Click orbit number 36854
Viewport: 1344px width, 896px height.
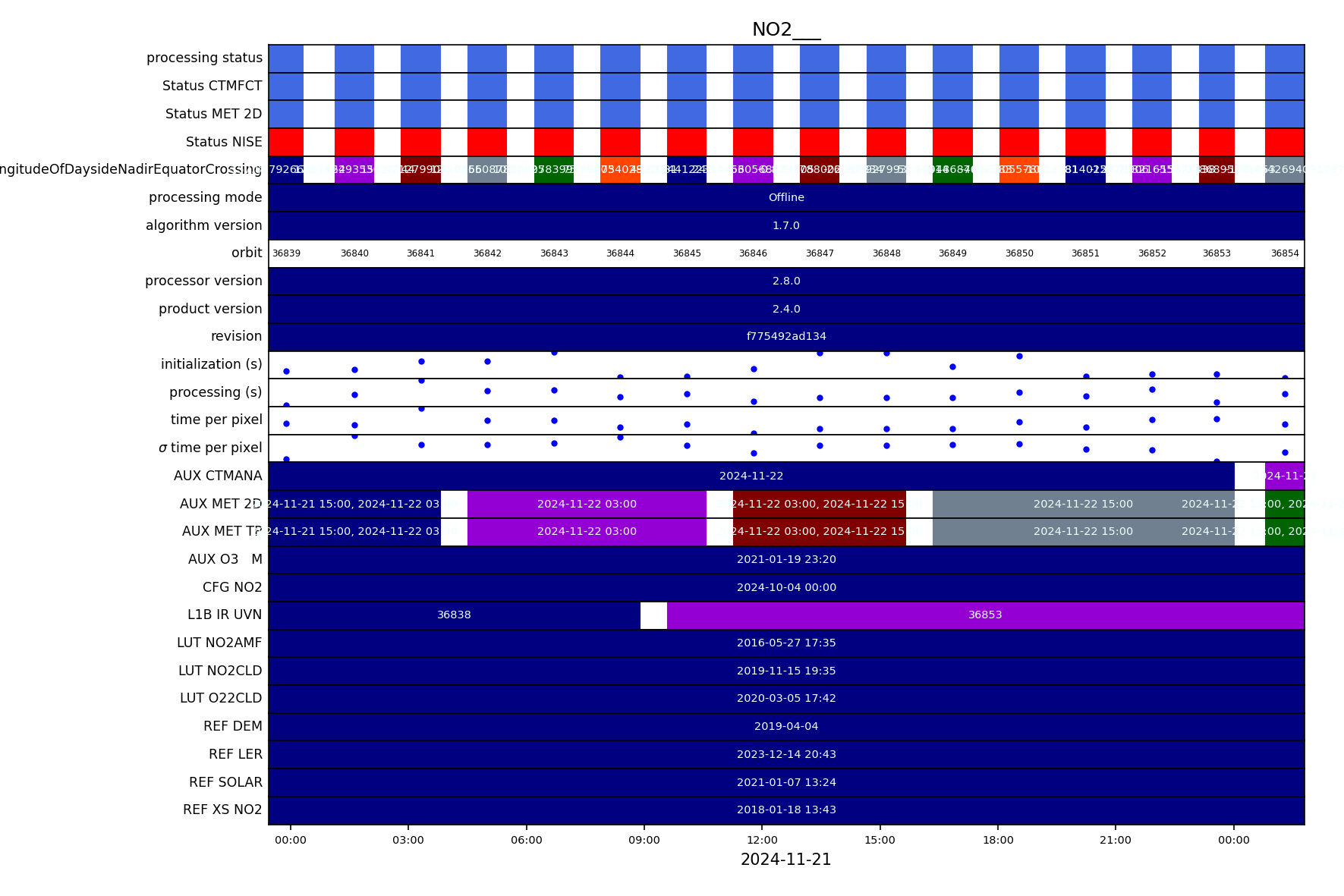1285,253
